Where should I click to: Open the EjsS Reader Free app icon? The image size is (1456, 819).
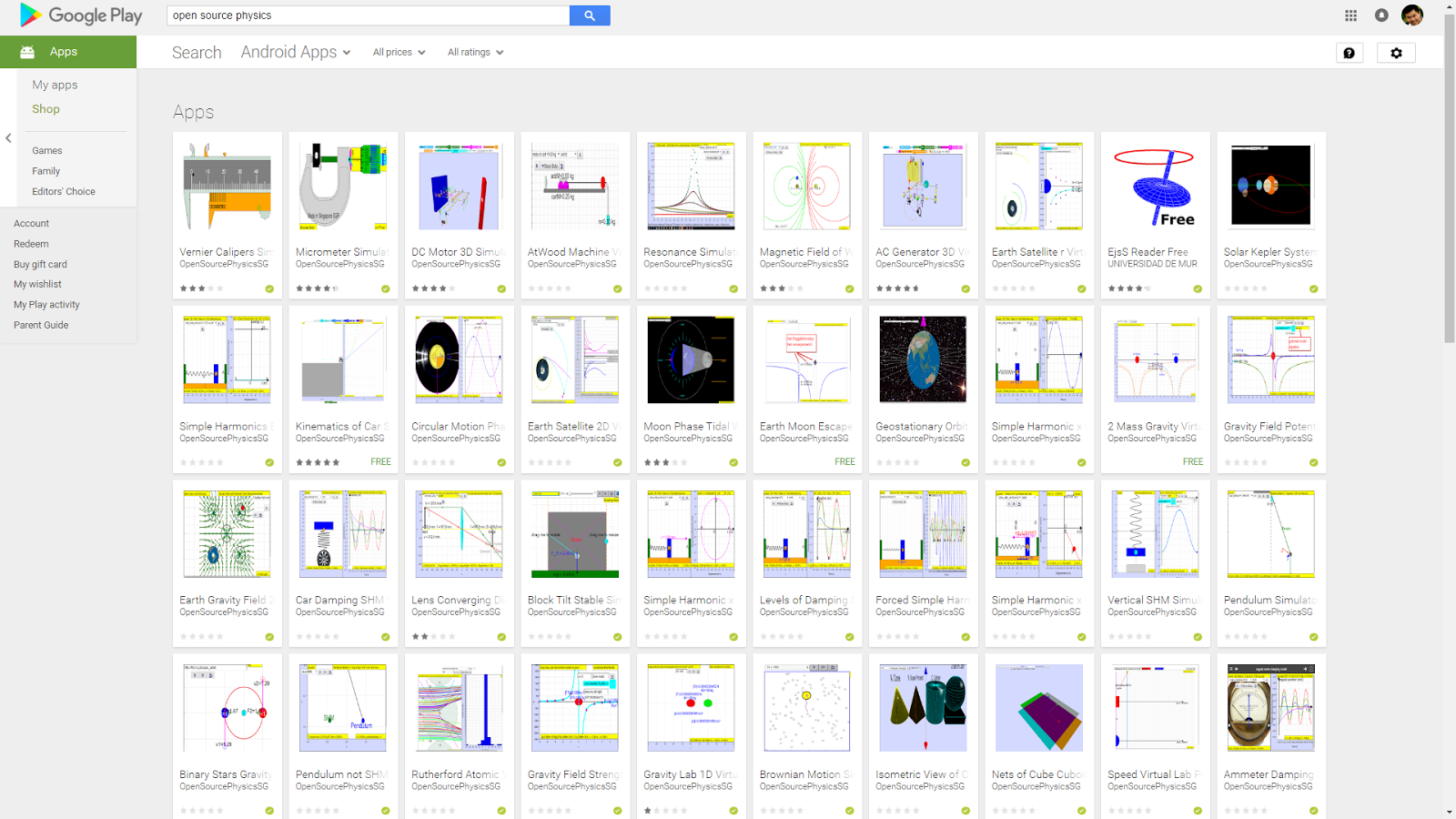(x=1155, y=186)
